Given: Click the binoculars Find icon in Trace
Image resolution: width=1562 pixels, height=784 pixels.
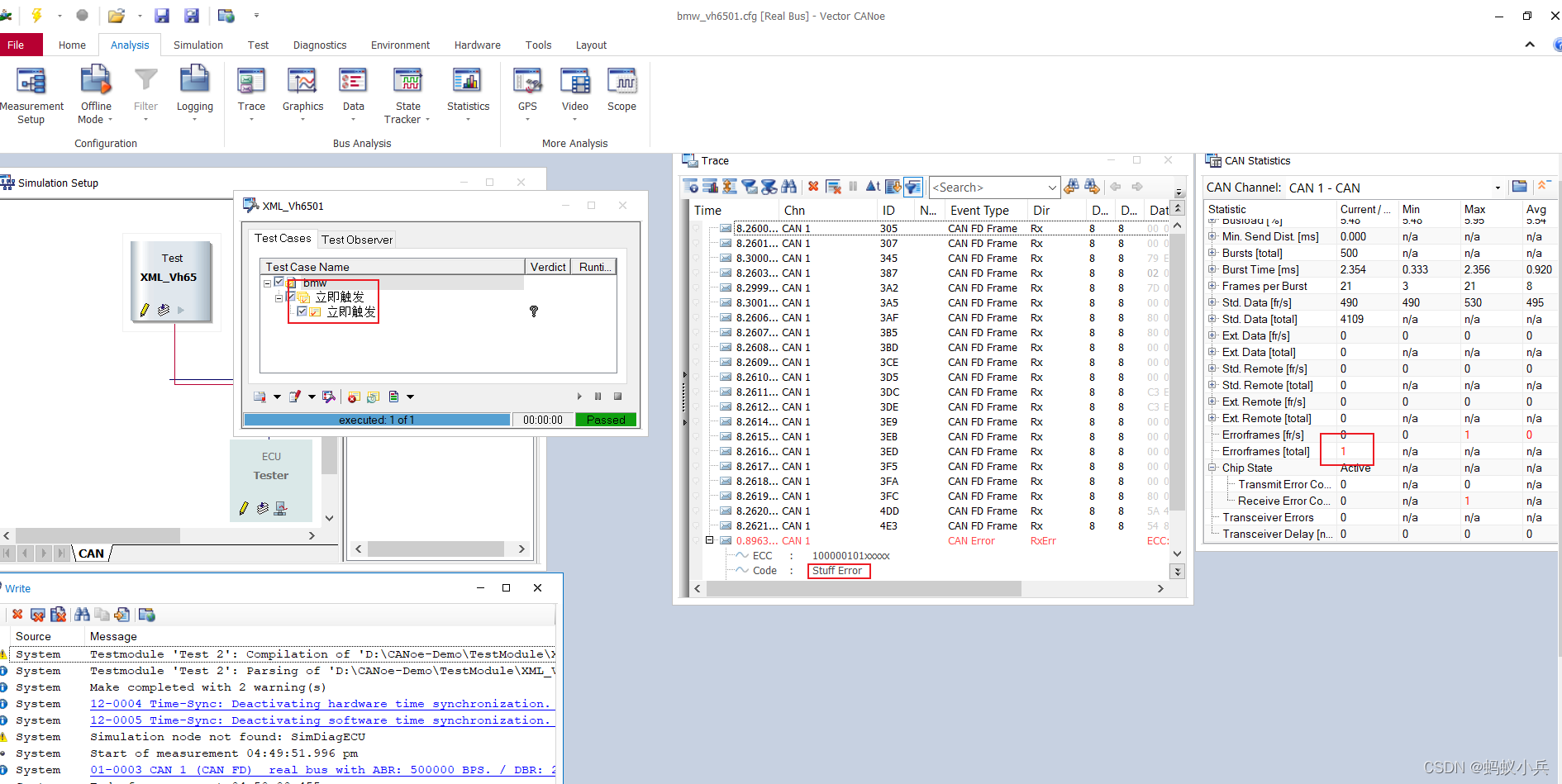Looking at the screenshot, I should click(x=788, y=187).
